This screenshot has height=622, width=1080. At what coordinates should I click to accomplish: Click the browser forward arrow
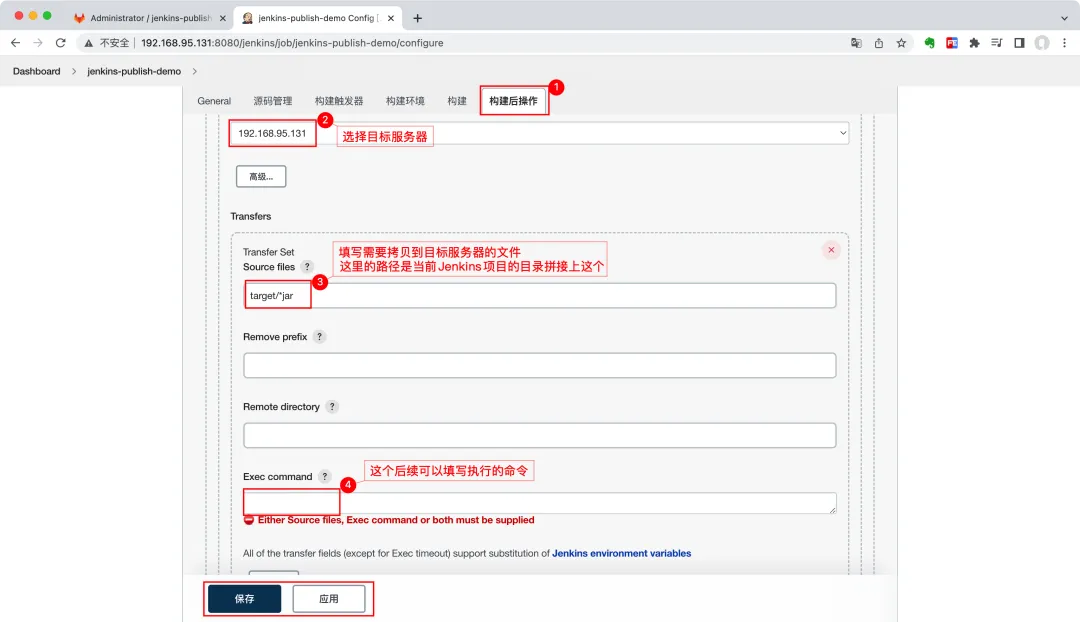[x=38, y=43]
